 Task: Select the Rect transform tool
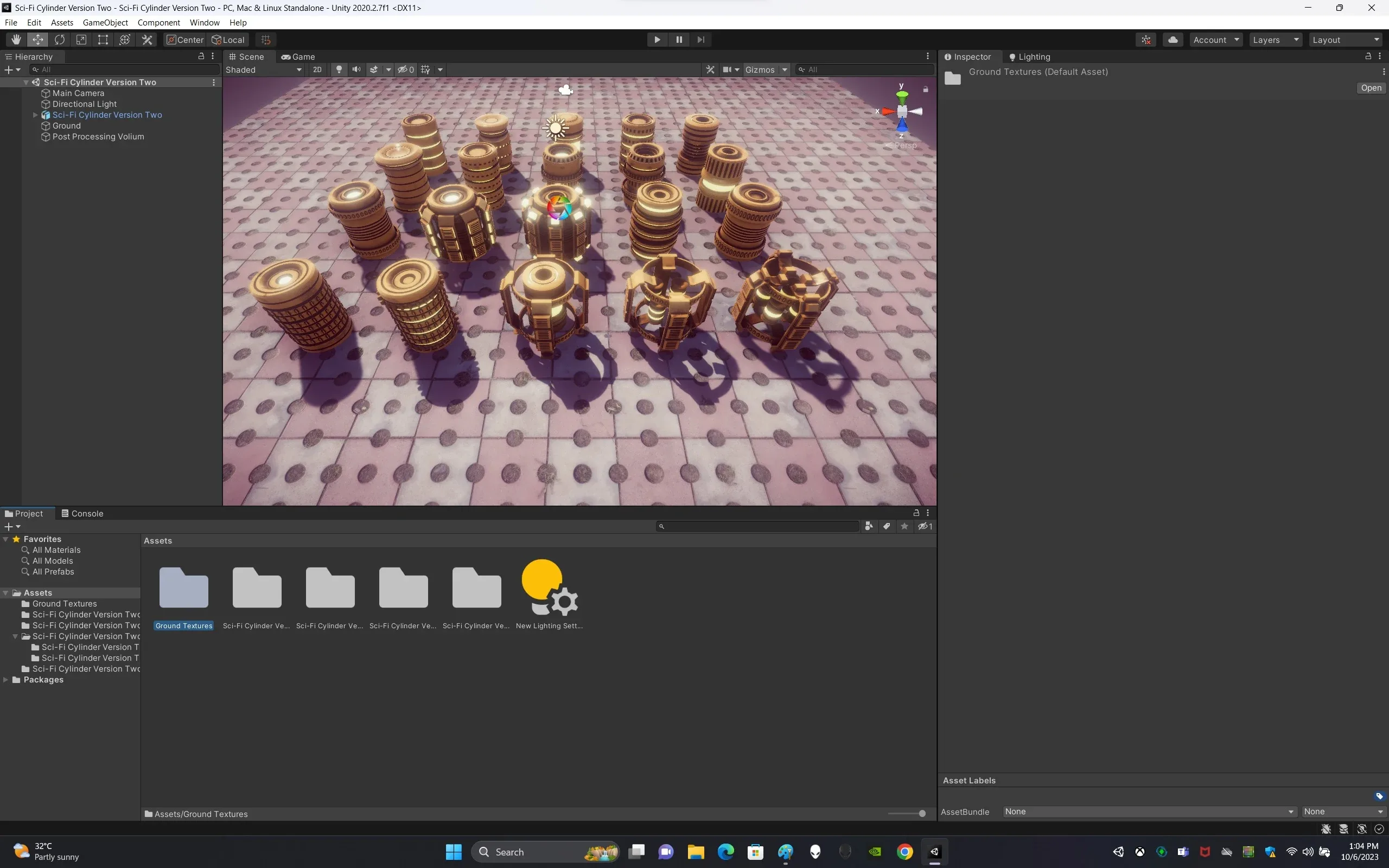[x=103, y=40]
